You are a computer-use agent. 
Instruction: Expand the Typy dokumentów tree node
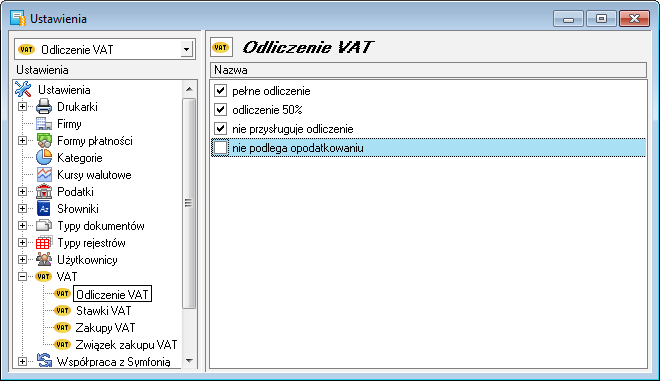pyautogui.click(x=22, y=226)
